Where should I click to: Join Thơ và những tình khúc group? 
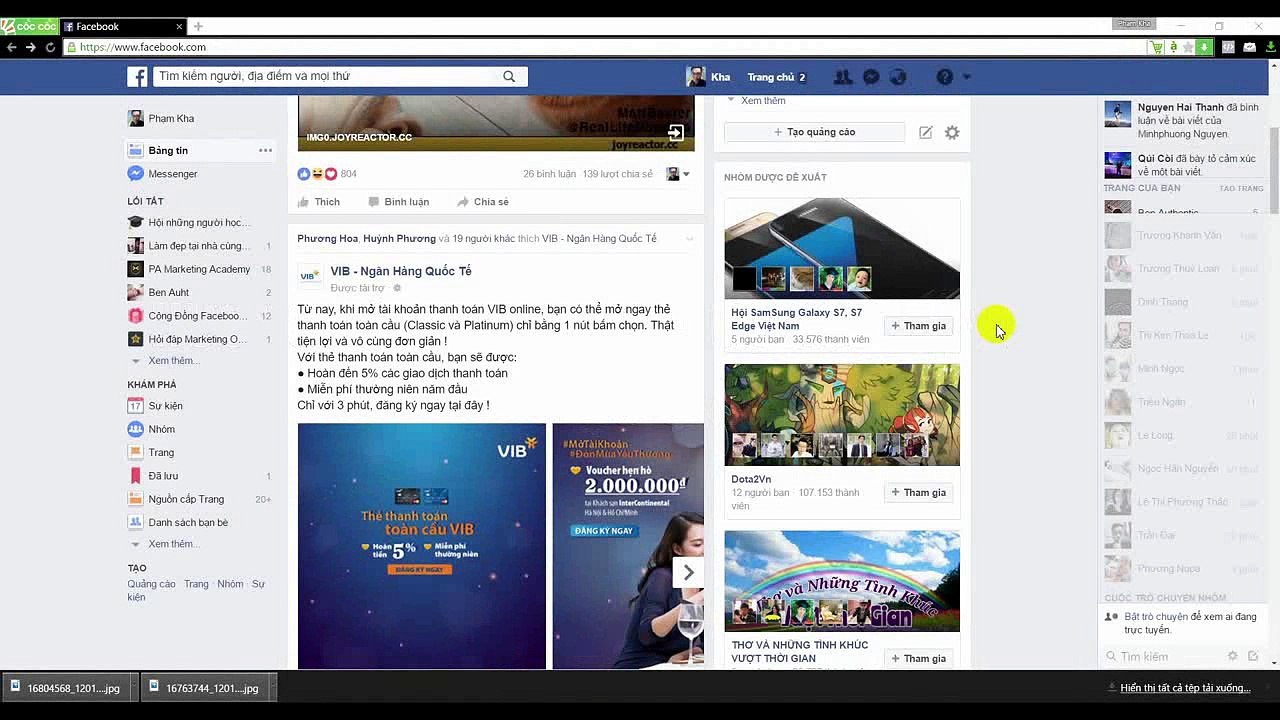coord(919,658)
